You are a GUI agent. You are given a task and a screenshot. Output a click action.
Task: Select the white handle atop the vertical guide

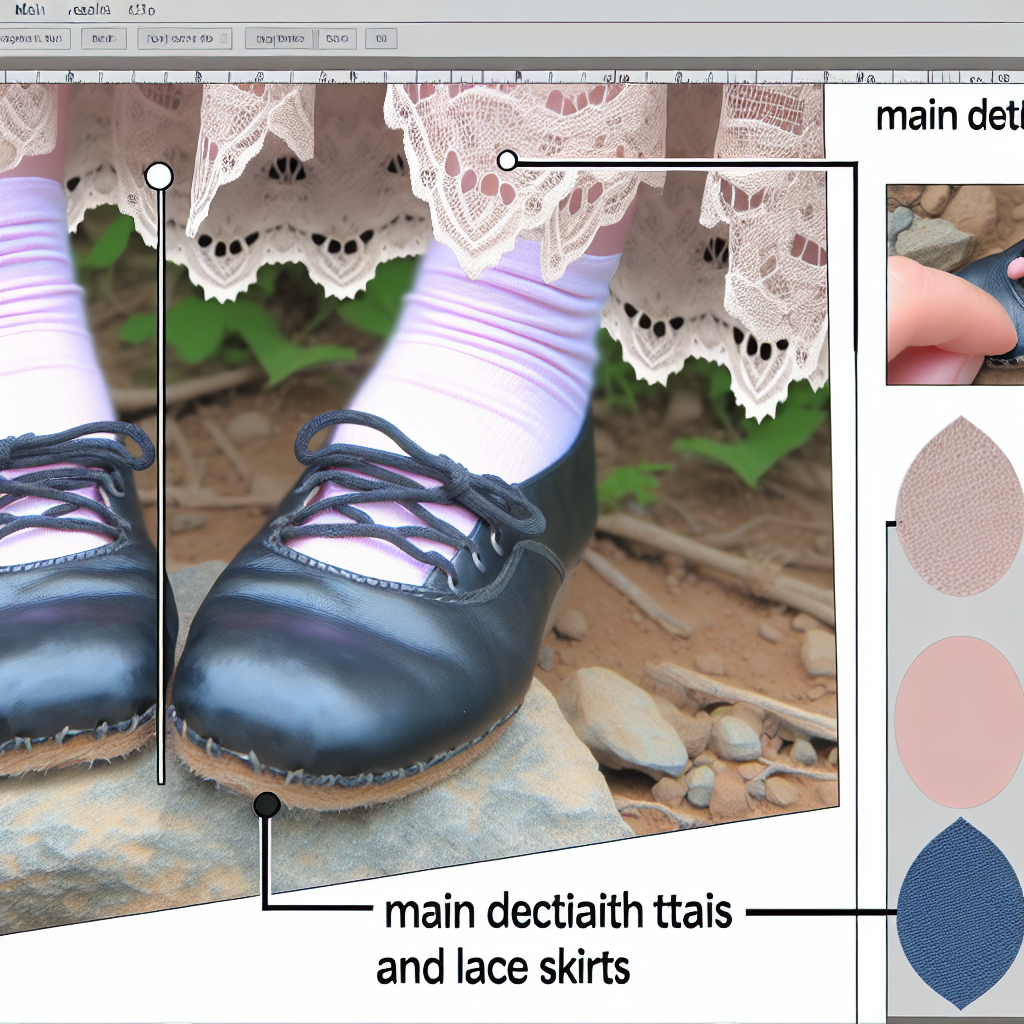[159, 177]
